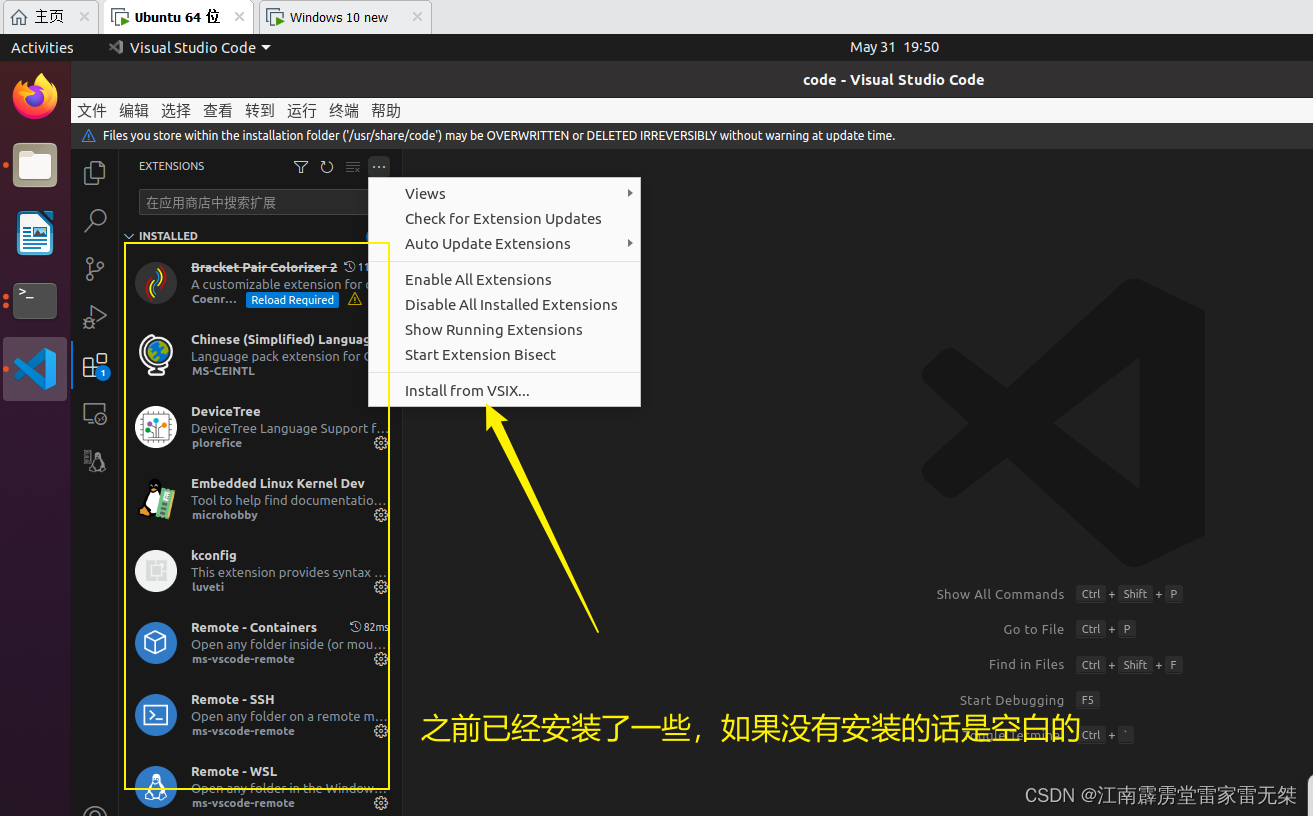Click Visual Studio Code dock icon
The height and width of the screenshot is (816, 1313).
tap(35, 369)
